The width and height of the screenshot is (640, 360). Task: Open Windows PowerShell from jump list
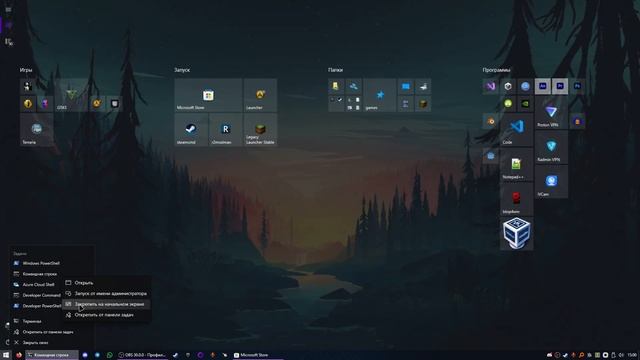52,263
